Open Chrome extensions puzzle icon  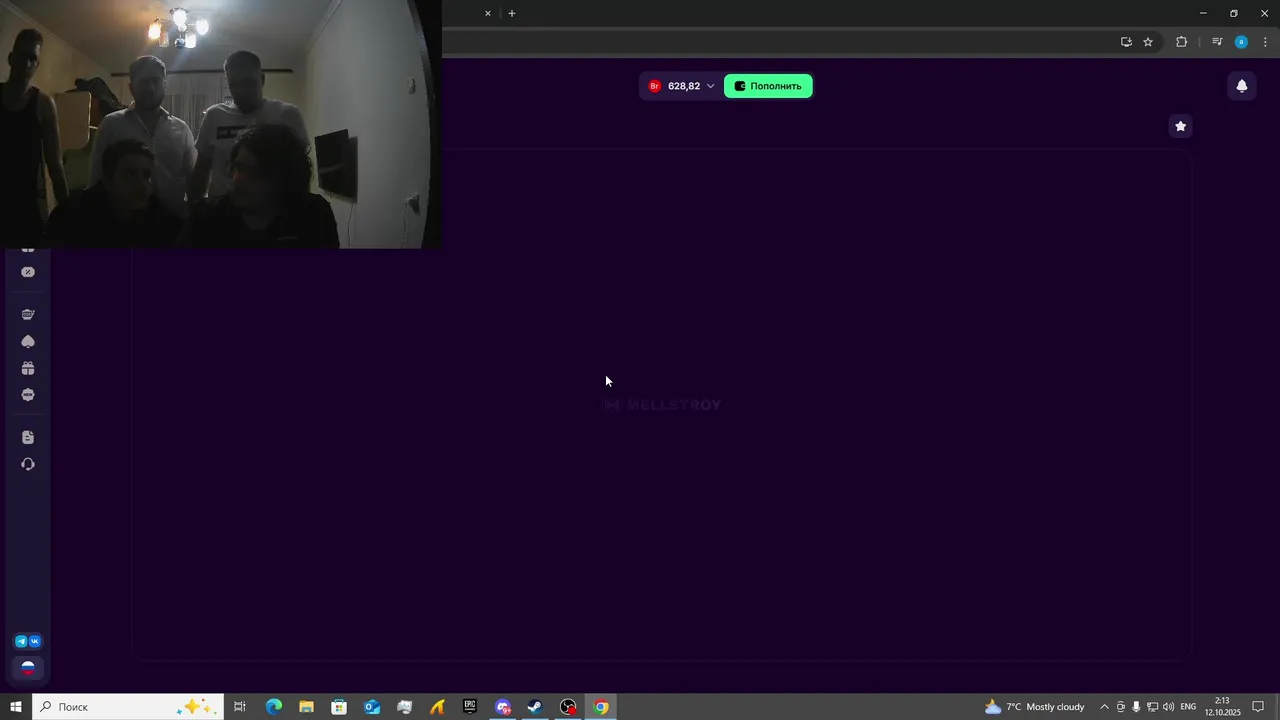point(1181,42)
